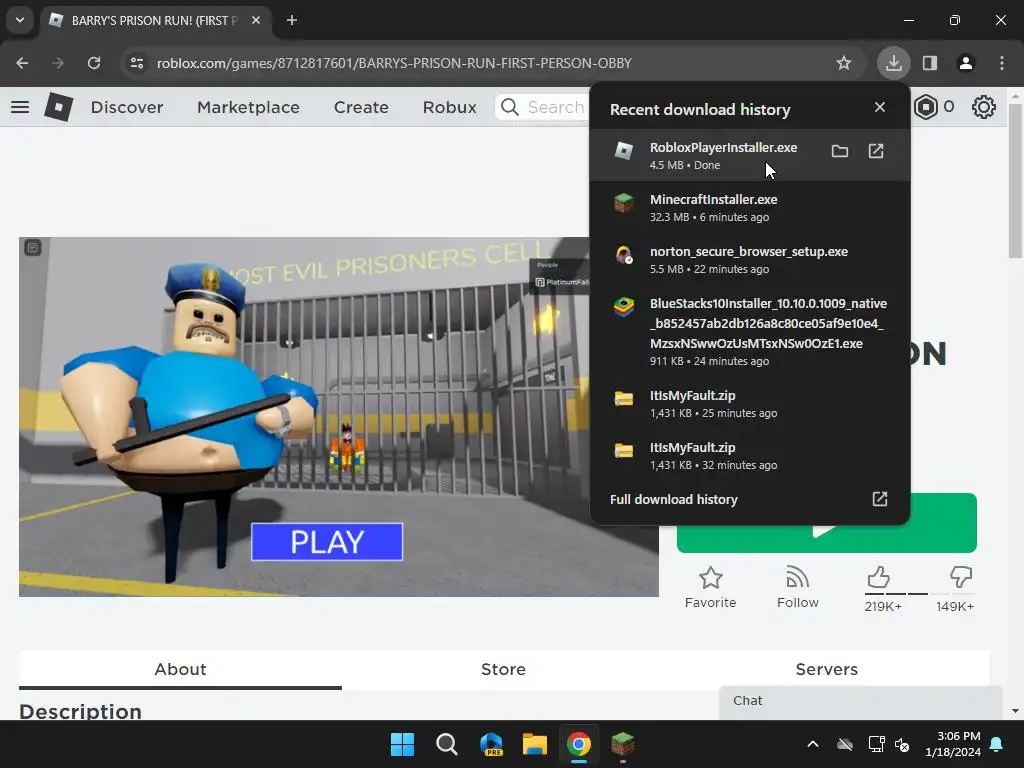Click address bar URL text
The width and height of the screenshot is (1024, 768).
click(394, 63)
